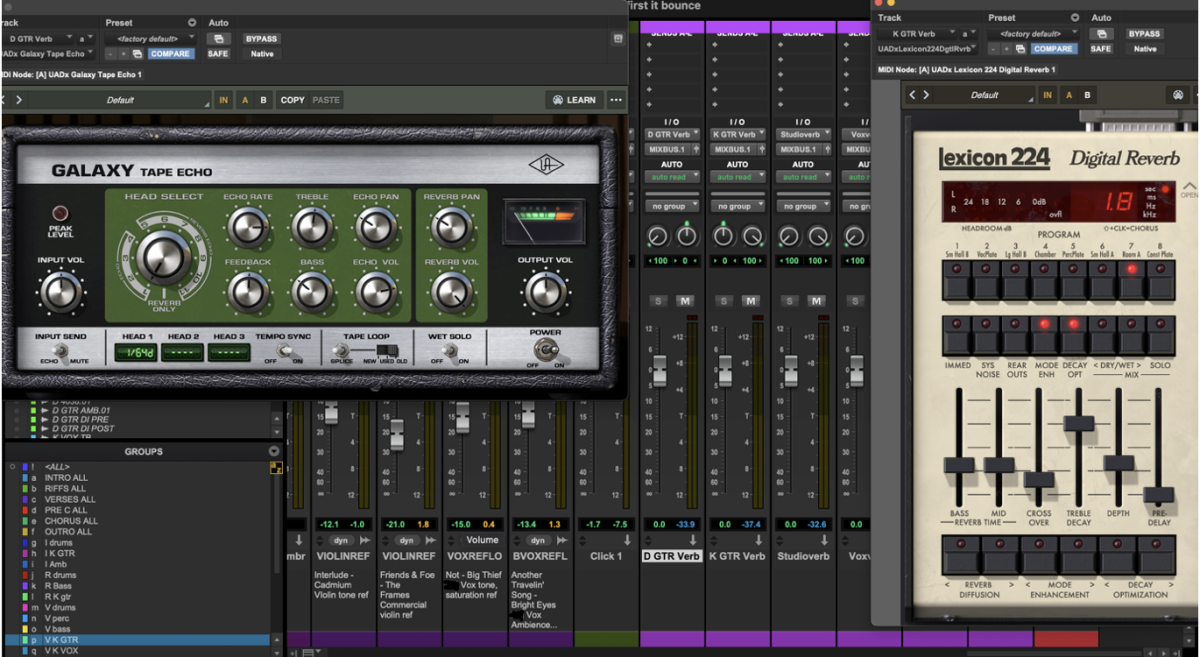Screen dimensions: 1200x657
Task: Click Lexicon Pre-Delay slider
Action: [x=1158, y=494]
